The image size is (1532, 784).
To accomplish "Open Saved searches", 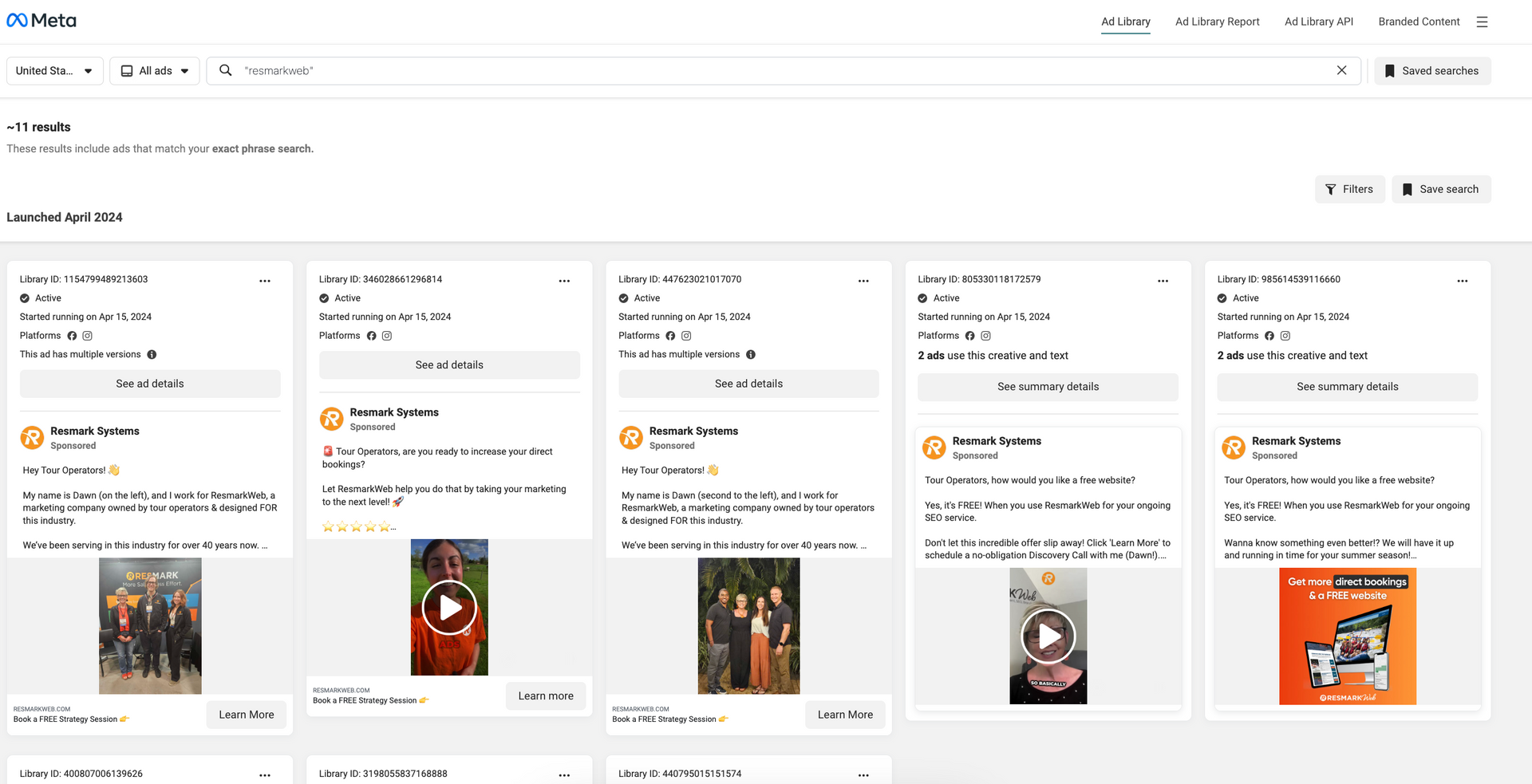I will tap(1432, 71).
